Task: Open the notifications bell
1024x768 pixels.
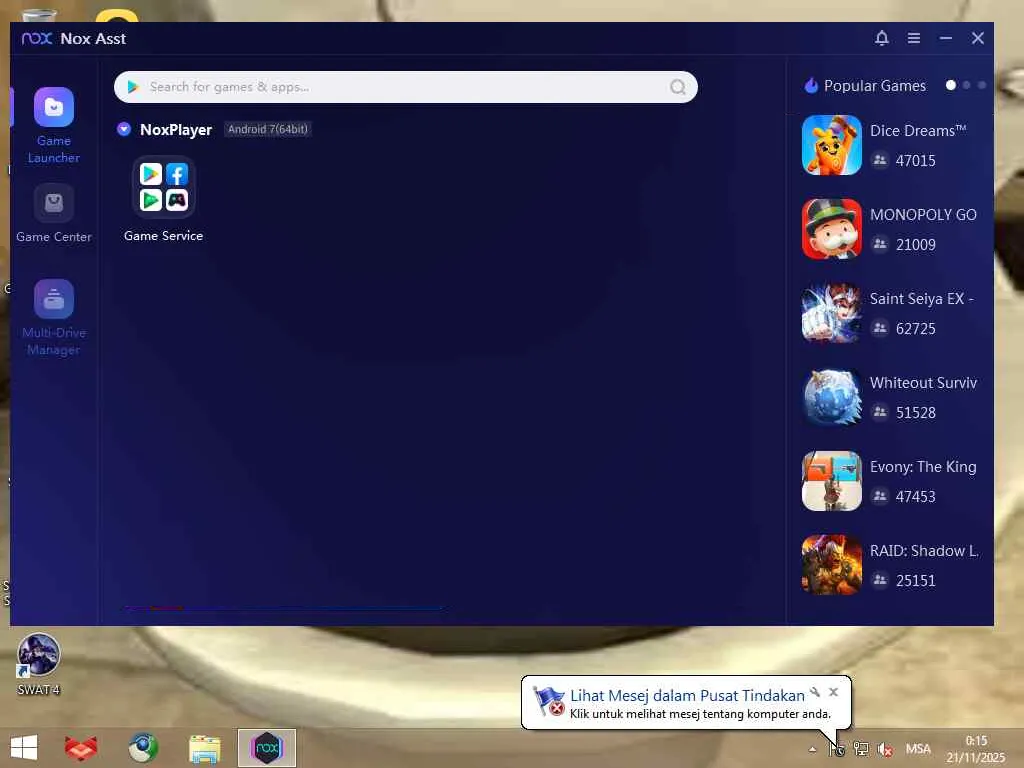Action: [882, 38]
